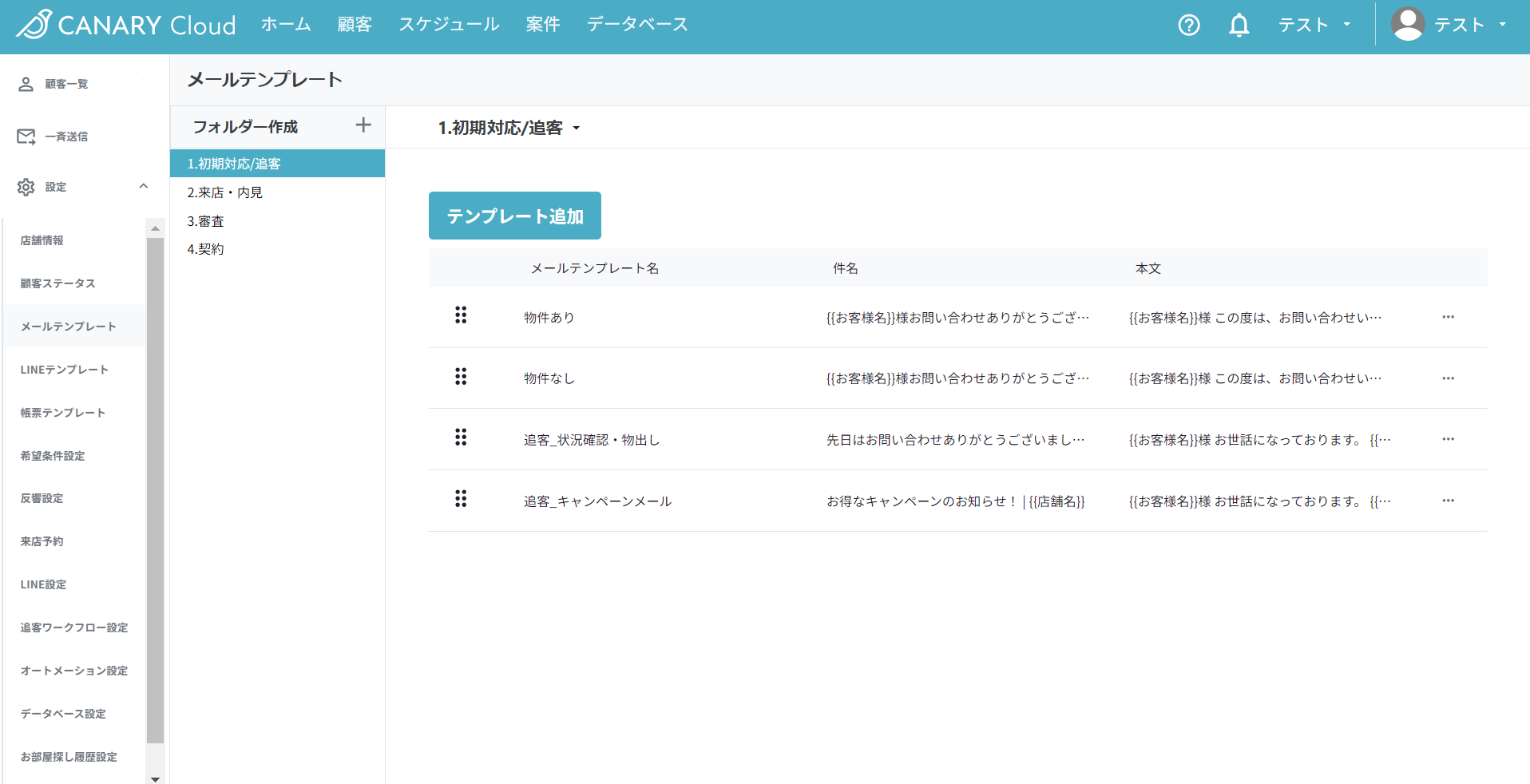Go to ホーム in top navigation

coord(286,25)
